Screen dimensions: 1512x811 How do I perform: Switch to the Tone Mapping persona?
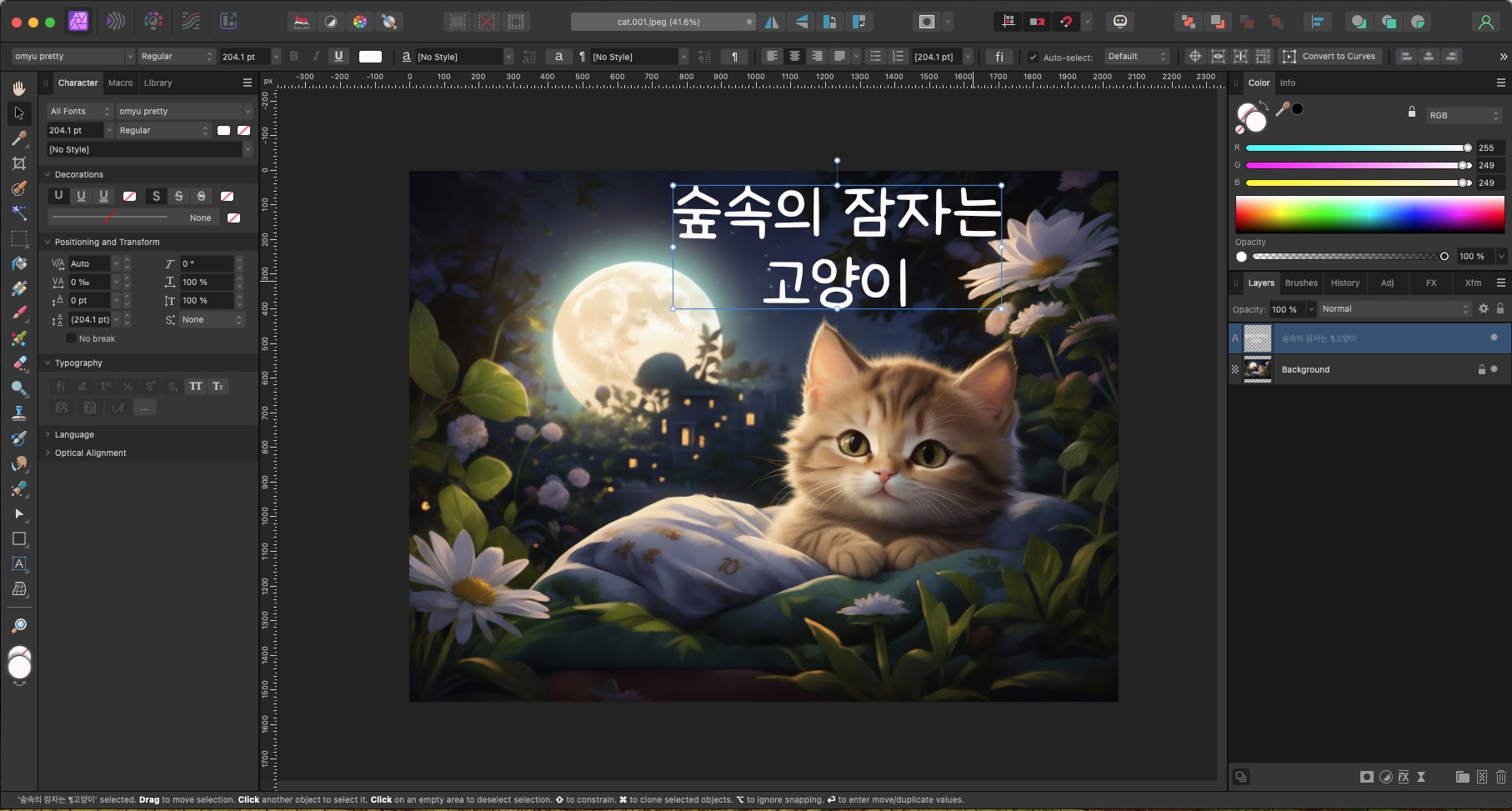tap(191, 22)
